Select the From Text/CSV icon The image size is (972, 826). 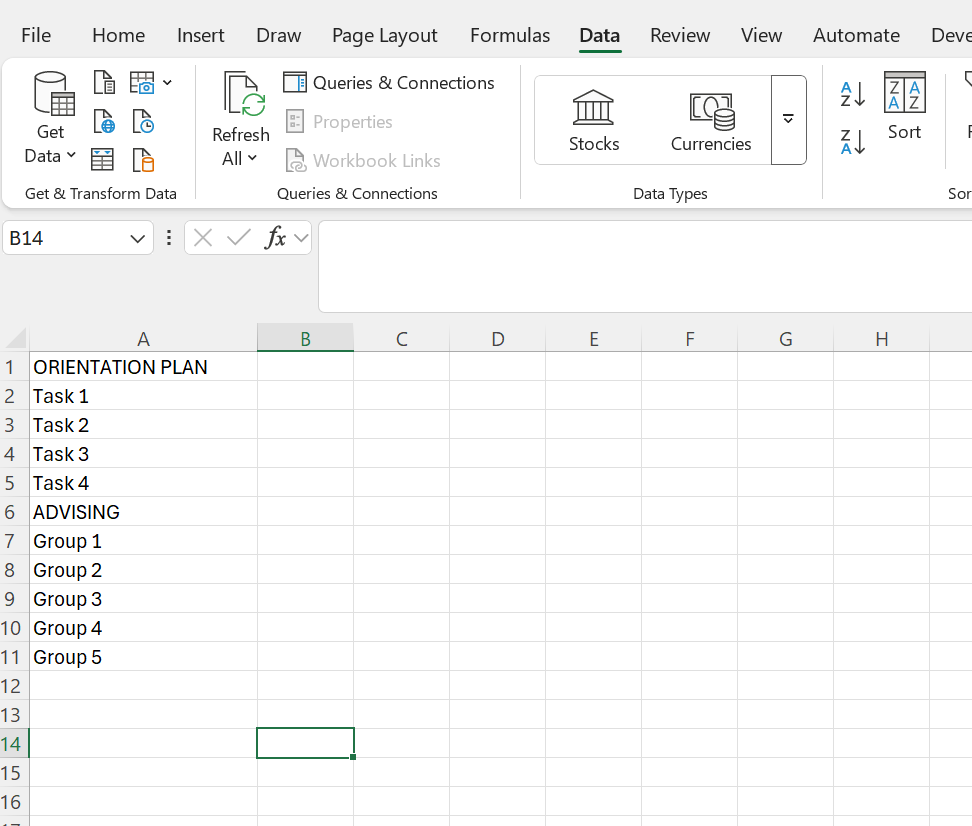pos(104,82)
